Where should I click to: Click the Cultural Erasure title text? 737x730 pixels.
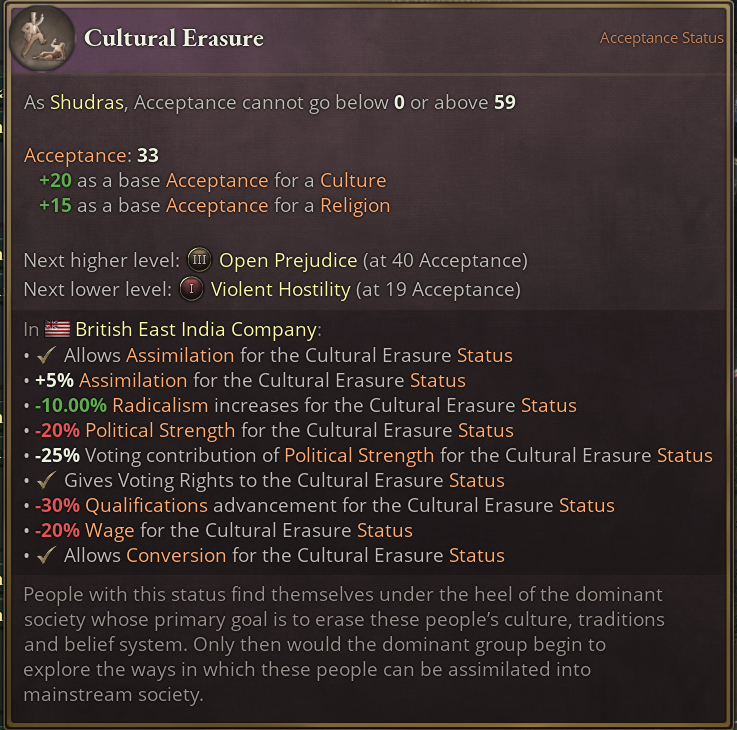click(174, 39)
